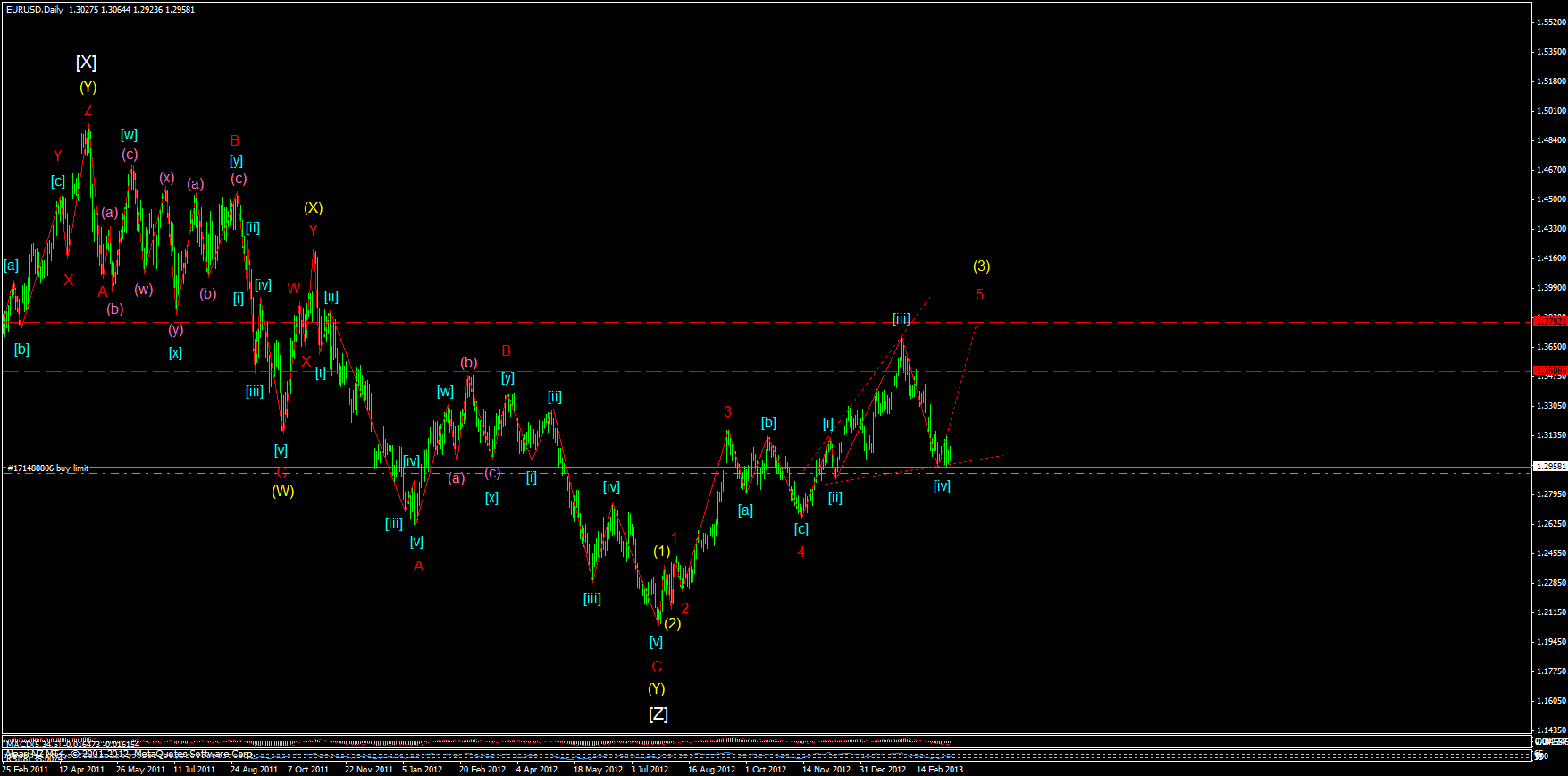Click the 1.50100 price scale label

click(x=1551, y=111)
